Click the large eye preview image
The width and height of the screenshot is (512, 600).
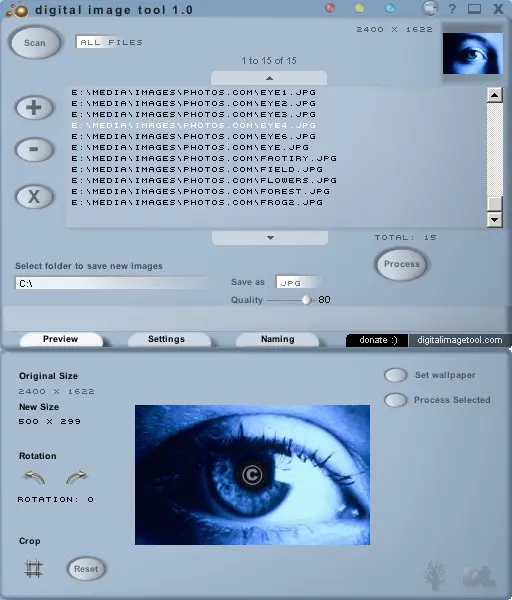point(253,475)
